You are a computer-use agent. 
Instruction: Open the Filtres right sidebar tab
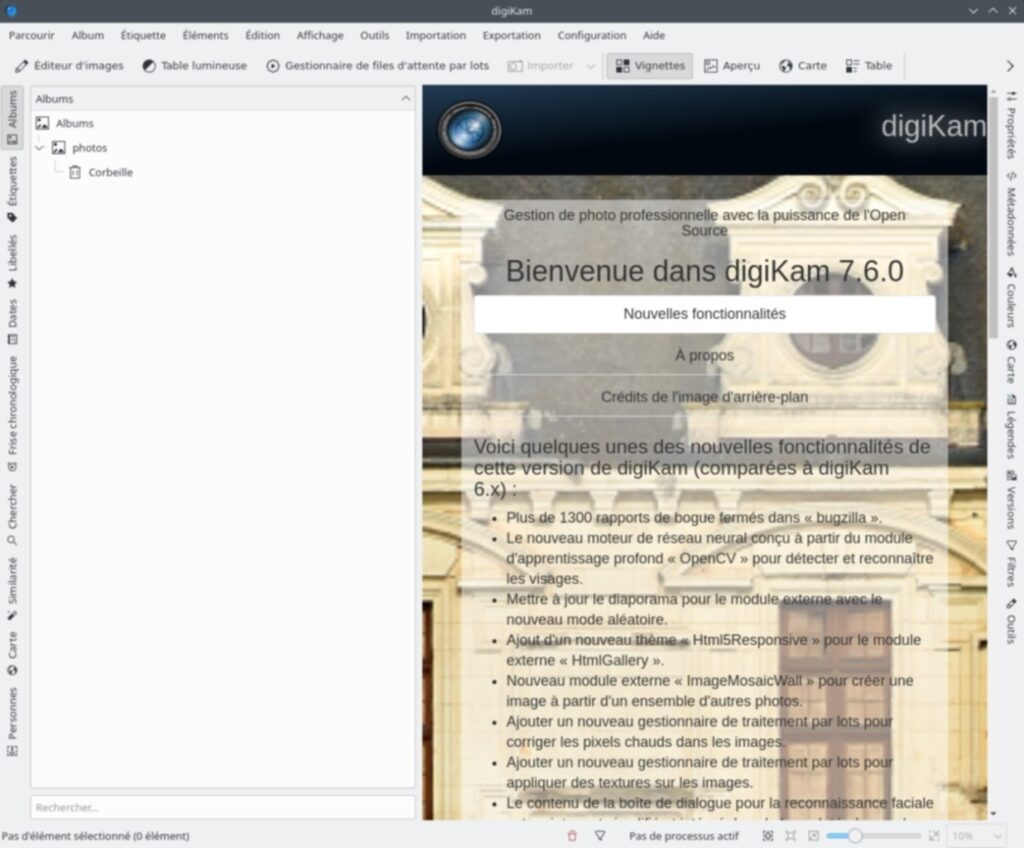[x=1011, y=563]
